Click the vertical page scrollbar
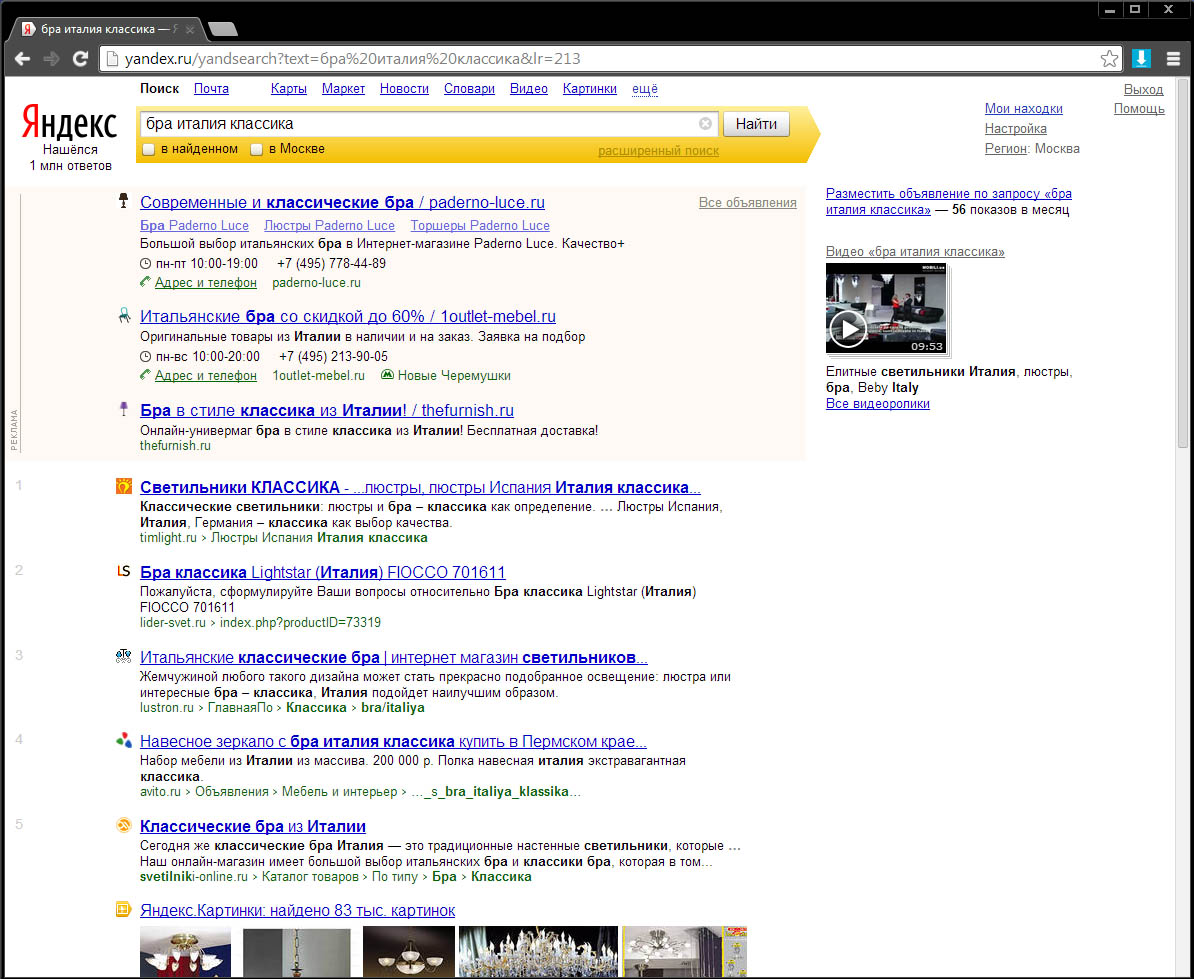 [1183, 262]
